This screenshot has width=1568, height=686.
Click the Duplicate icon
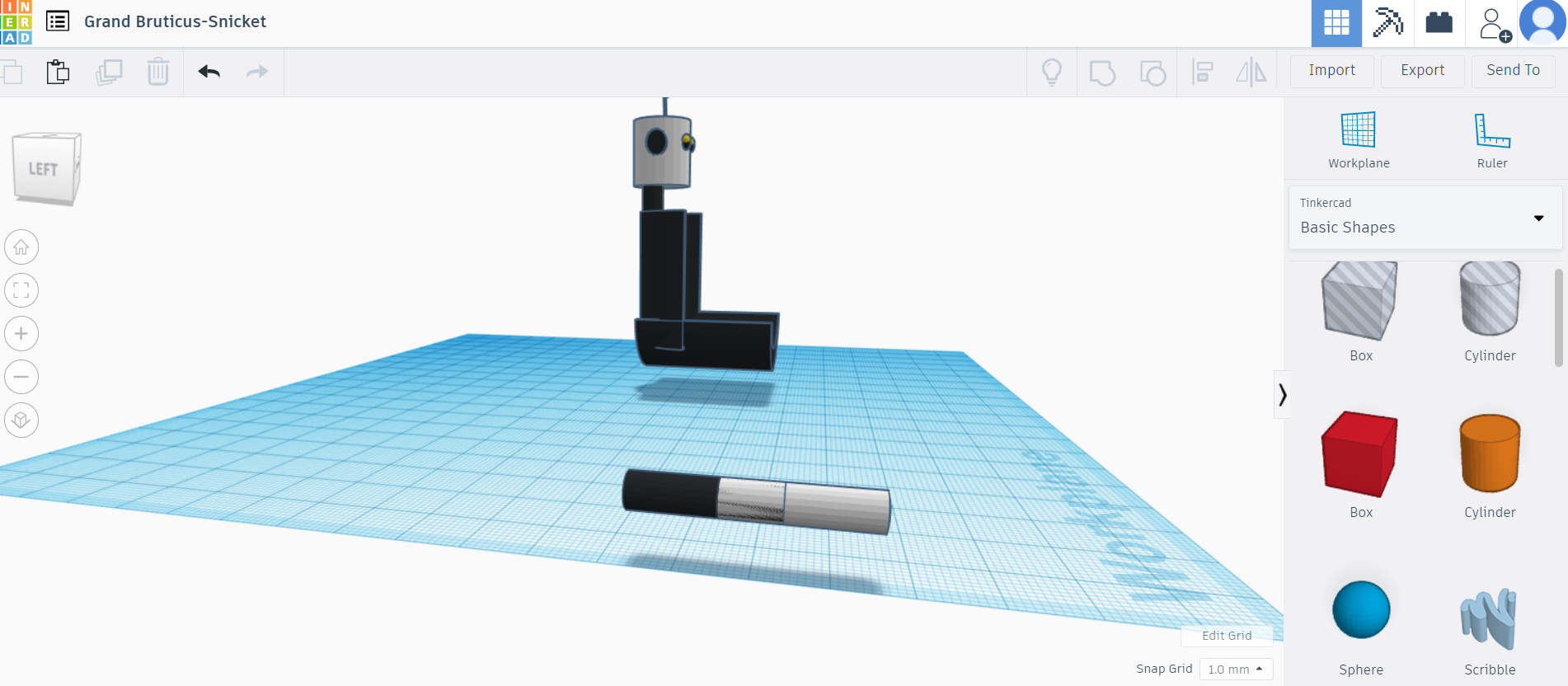click(109, 72)
